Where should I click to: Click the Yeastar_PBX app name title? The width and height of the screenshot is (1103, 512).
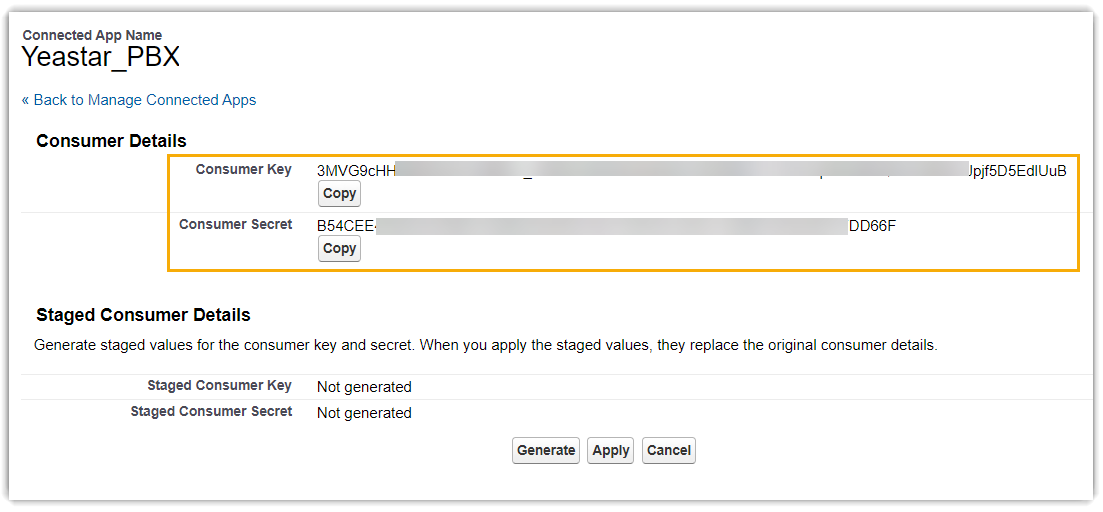pos(100,57)
